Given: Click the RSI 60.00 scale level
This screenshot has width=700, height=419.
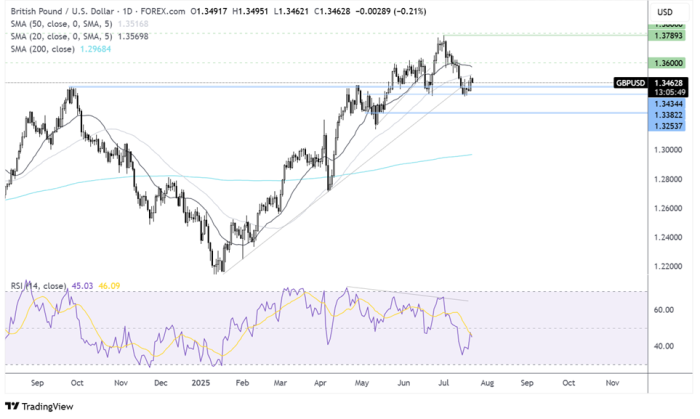Looking at the screenshot, I should point(663,310).
